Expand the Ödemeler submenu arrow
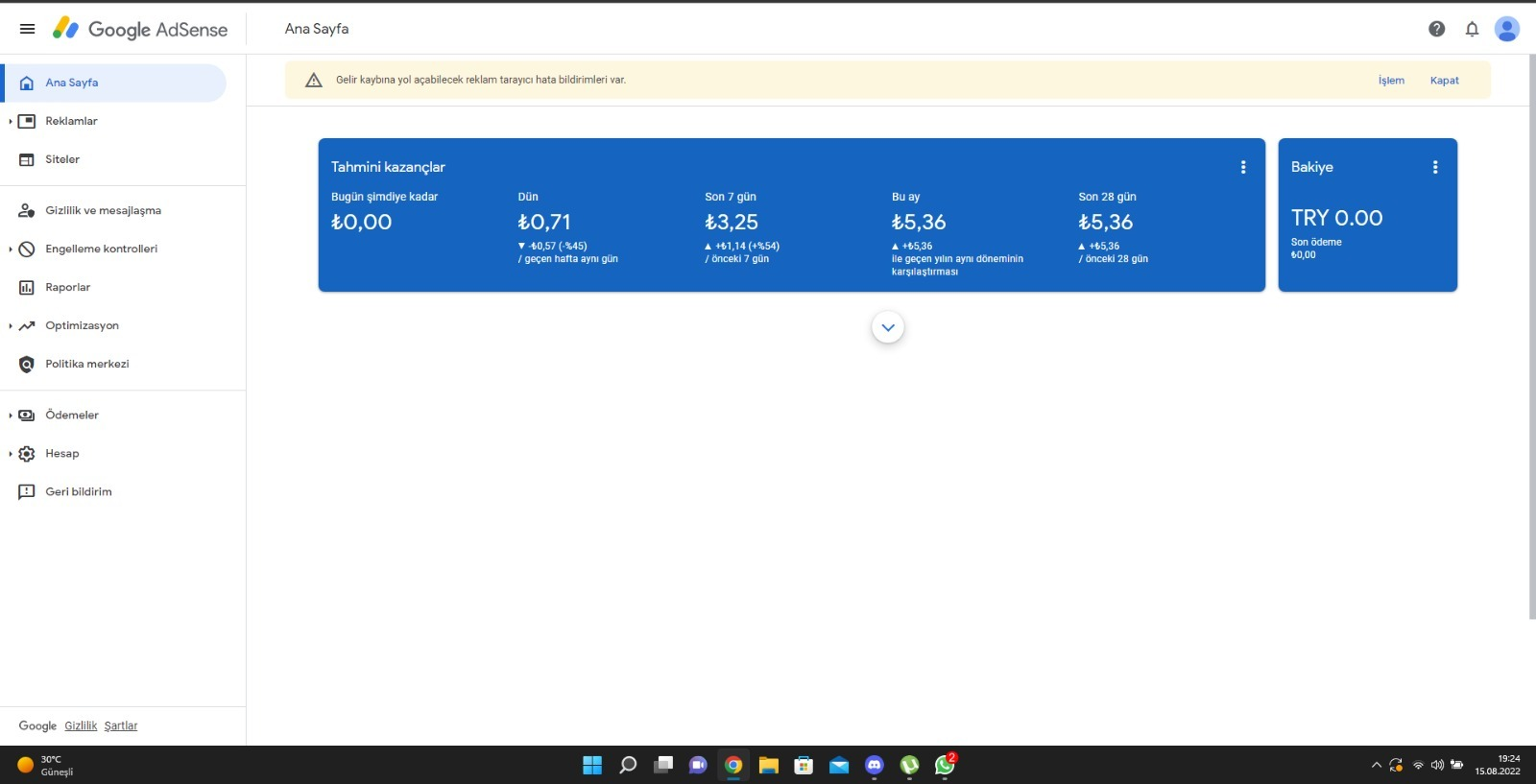Screen dimensions: 1536x784 click(10, 416)
